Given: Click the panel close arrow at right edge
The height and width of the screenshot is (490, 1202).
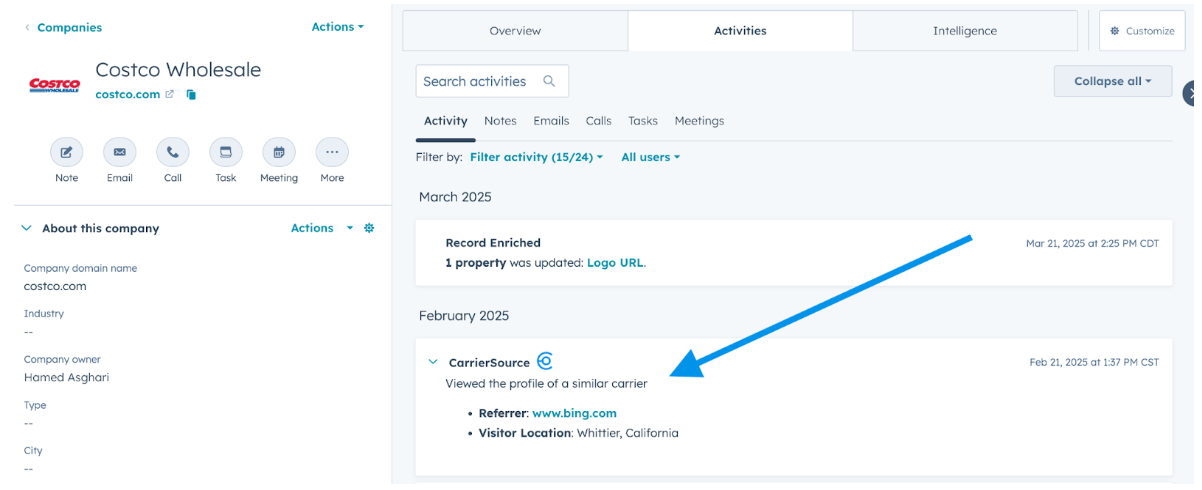Looking at the screenshot, I should (1190, 94).
